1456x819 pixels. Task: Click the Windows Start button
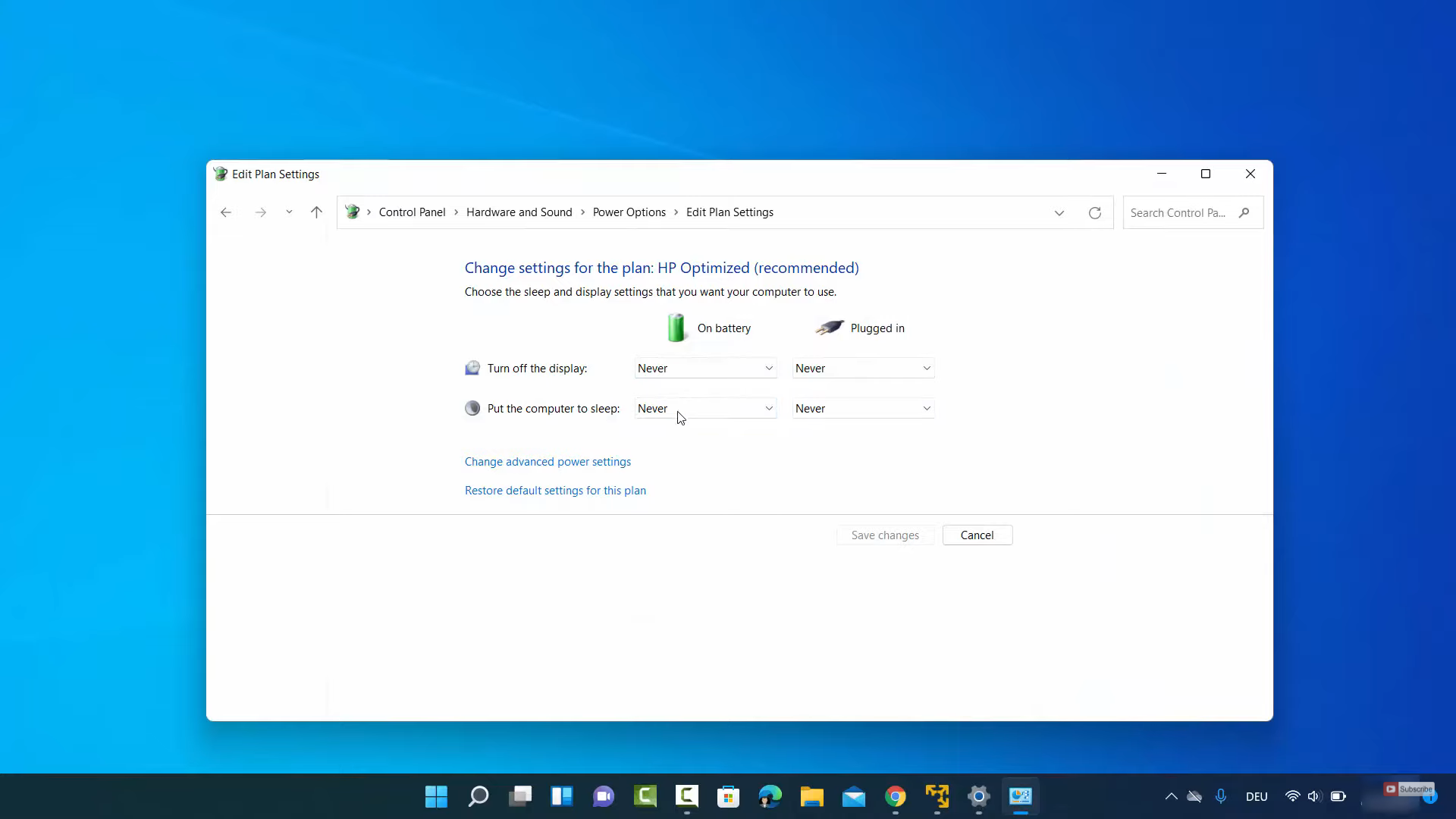coord(436,796)
